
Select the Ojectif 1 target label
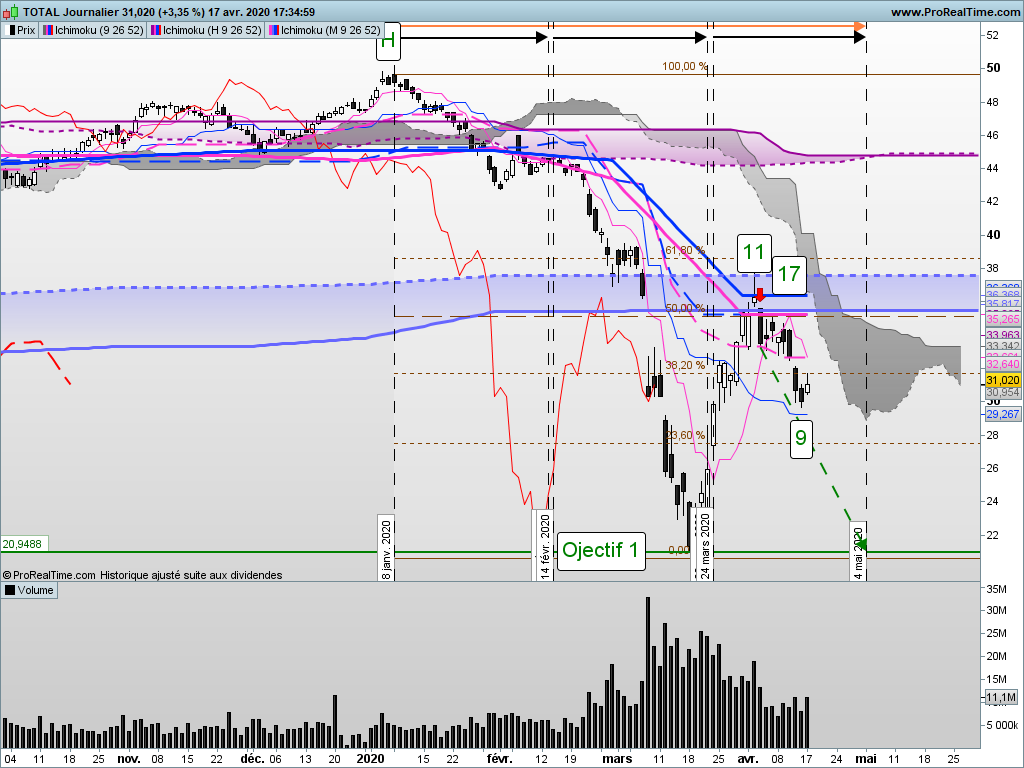point(601,551)
